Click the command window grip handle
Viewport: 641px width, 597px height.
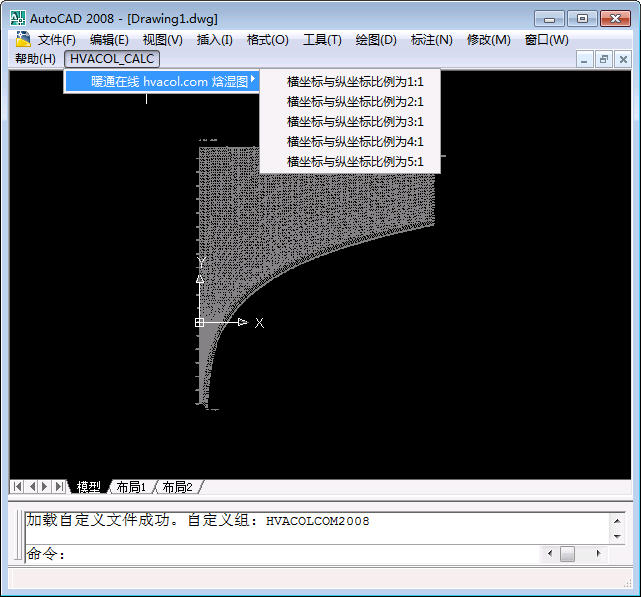(18, 535)
